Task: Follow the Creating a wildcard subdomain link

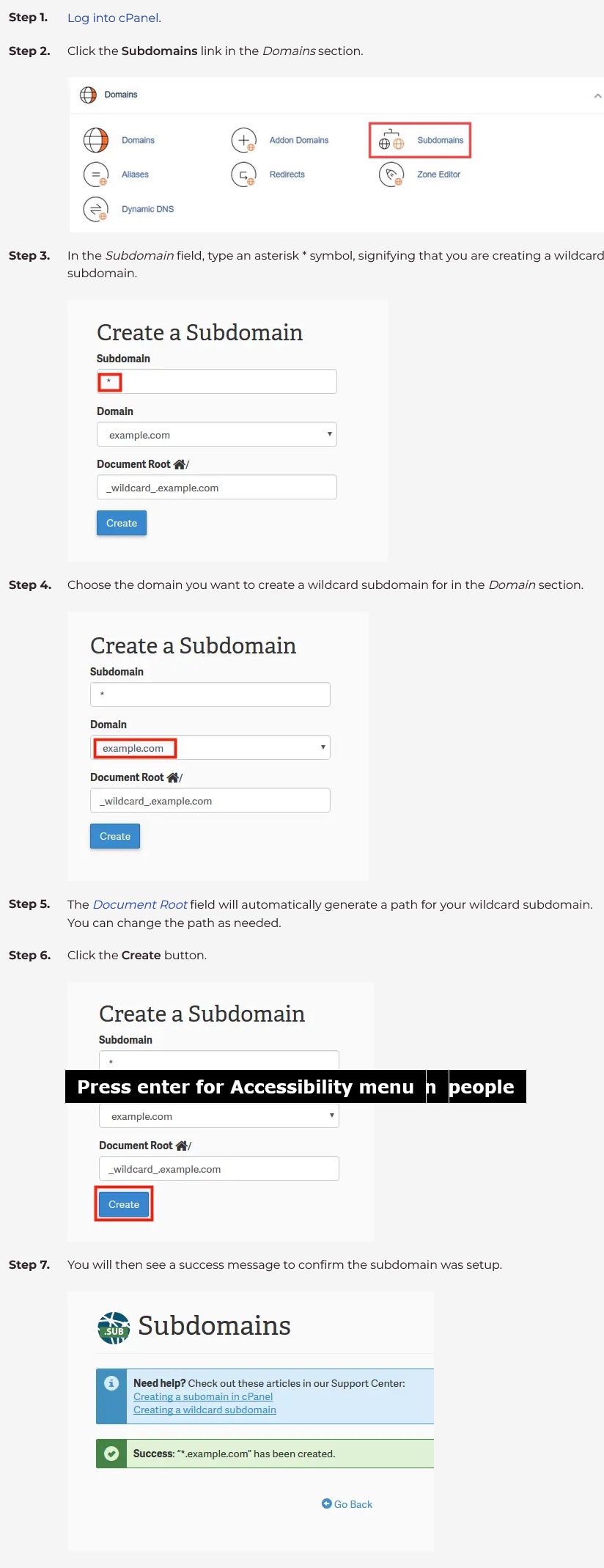Action: pos(204,1410)
